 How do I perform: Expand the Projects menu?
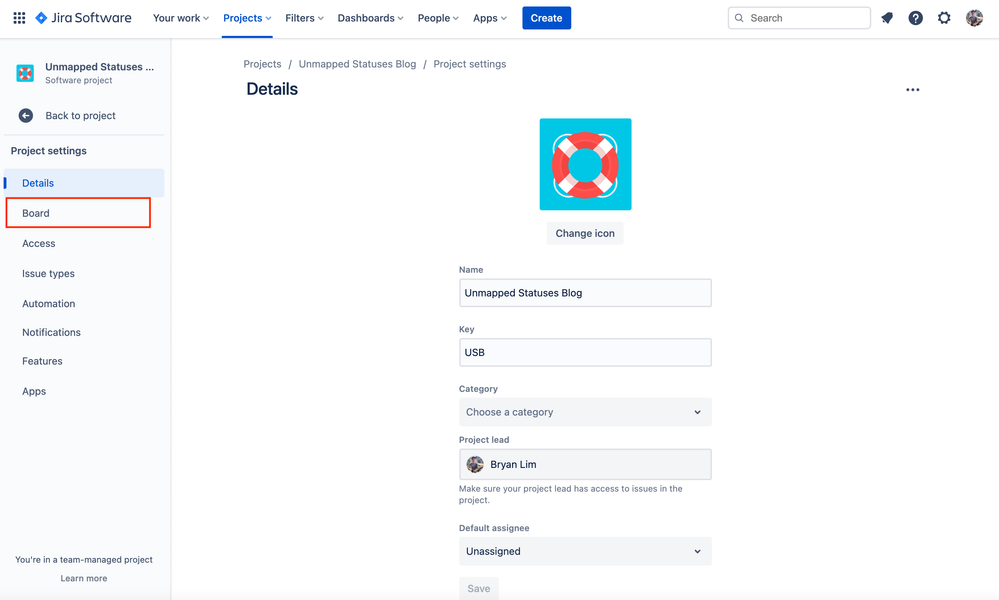(247, 18)
